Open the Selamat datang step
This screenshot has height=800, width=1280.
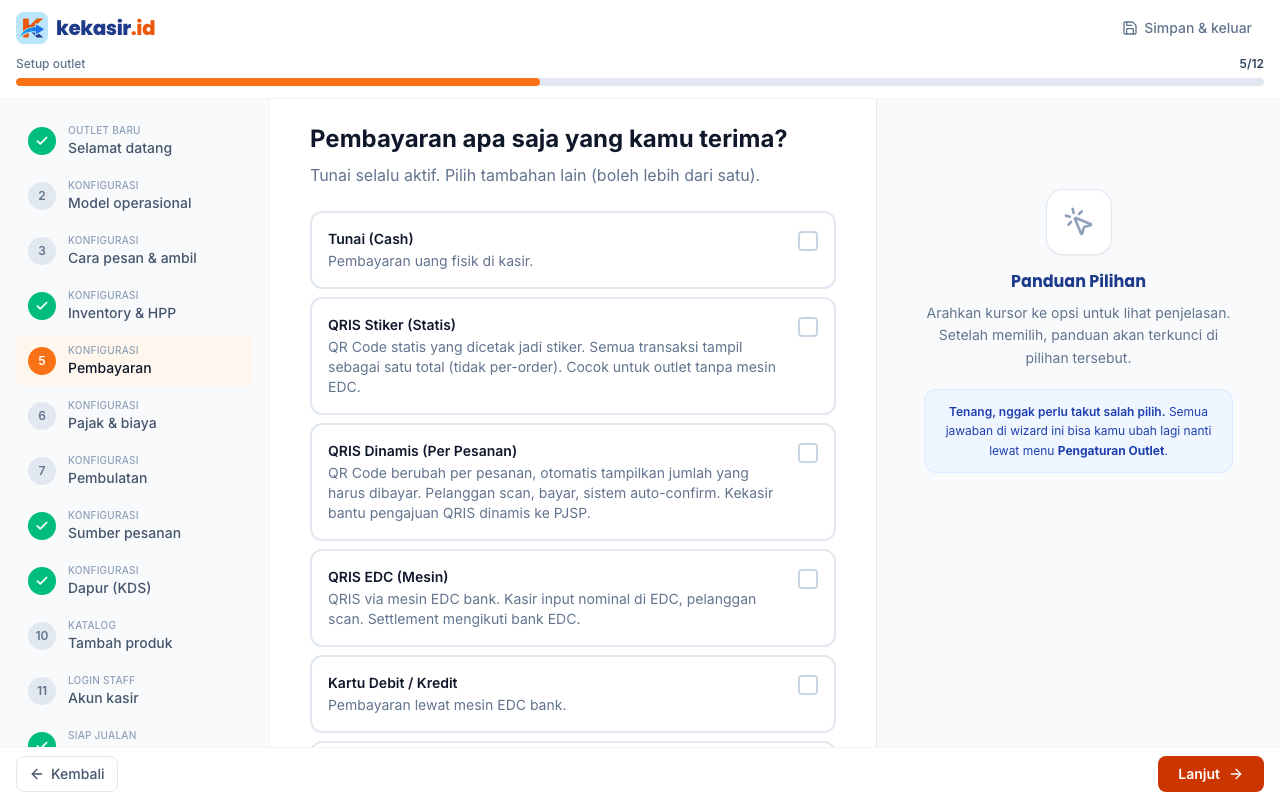click(x=134, y=141)
